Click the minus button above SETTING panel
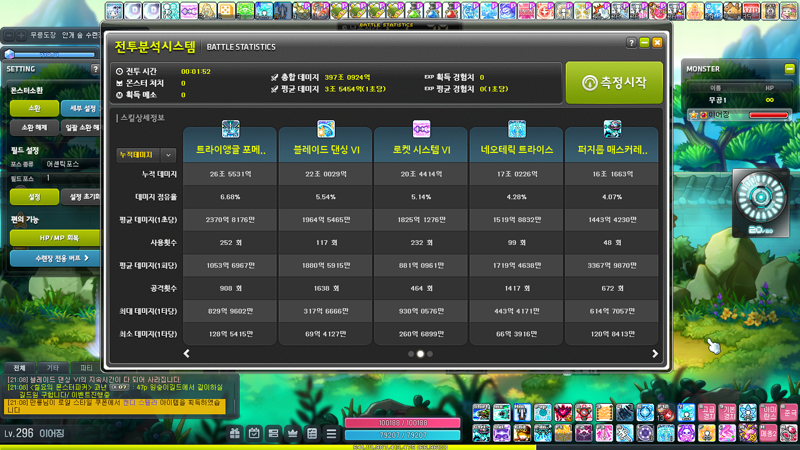Image resolution: width=800 pixels, height=450 pixels. click(x=9, y=35)
